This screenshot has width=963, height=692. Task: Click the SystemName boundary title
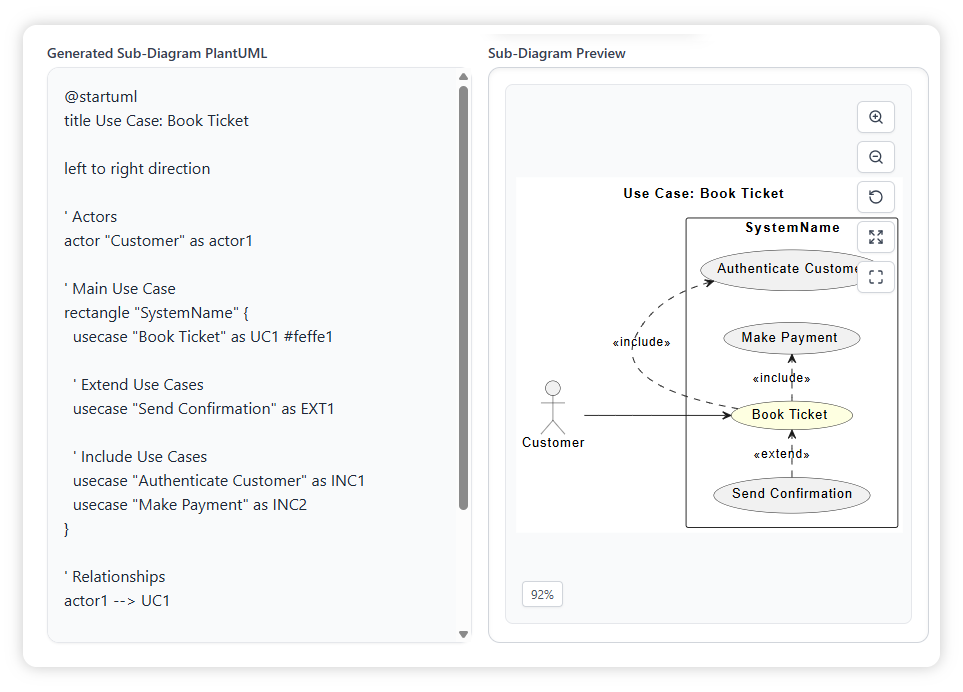[x=792, y=228]
